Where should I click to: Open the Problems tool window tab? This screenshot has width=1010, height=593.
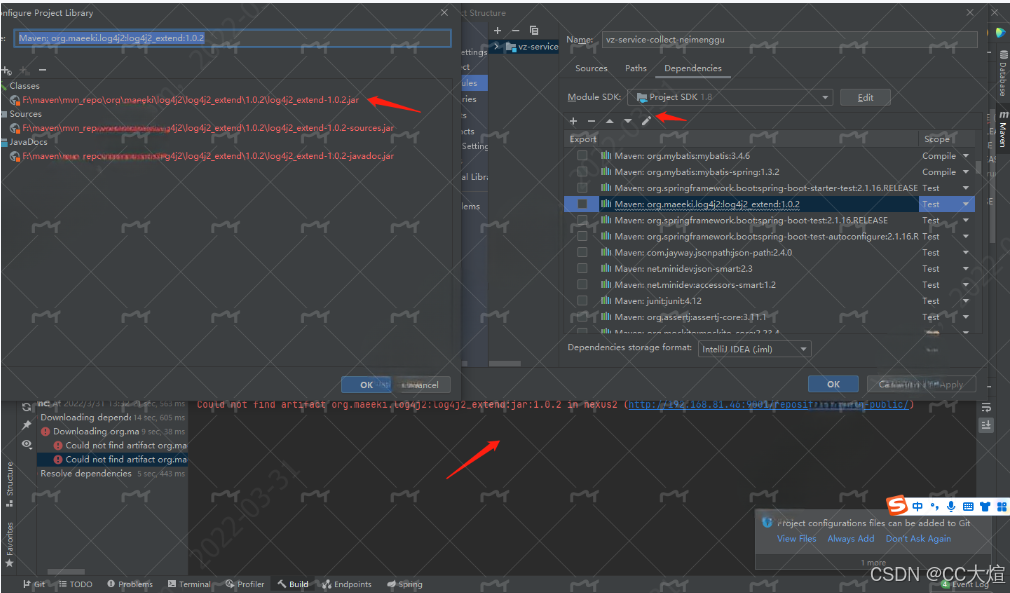tap(130, 584)
